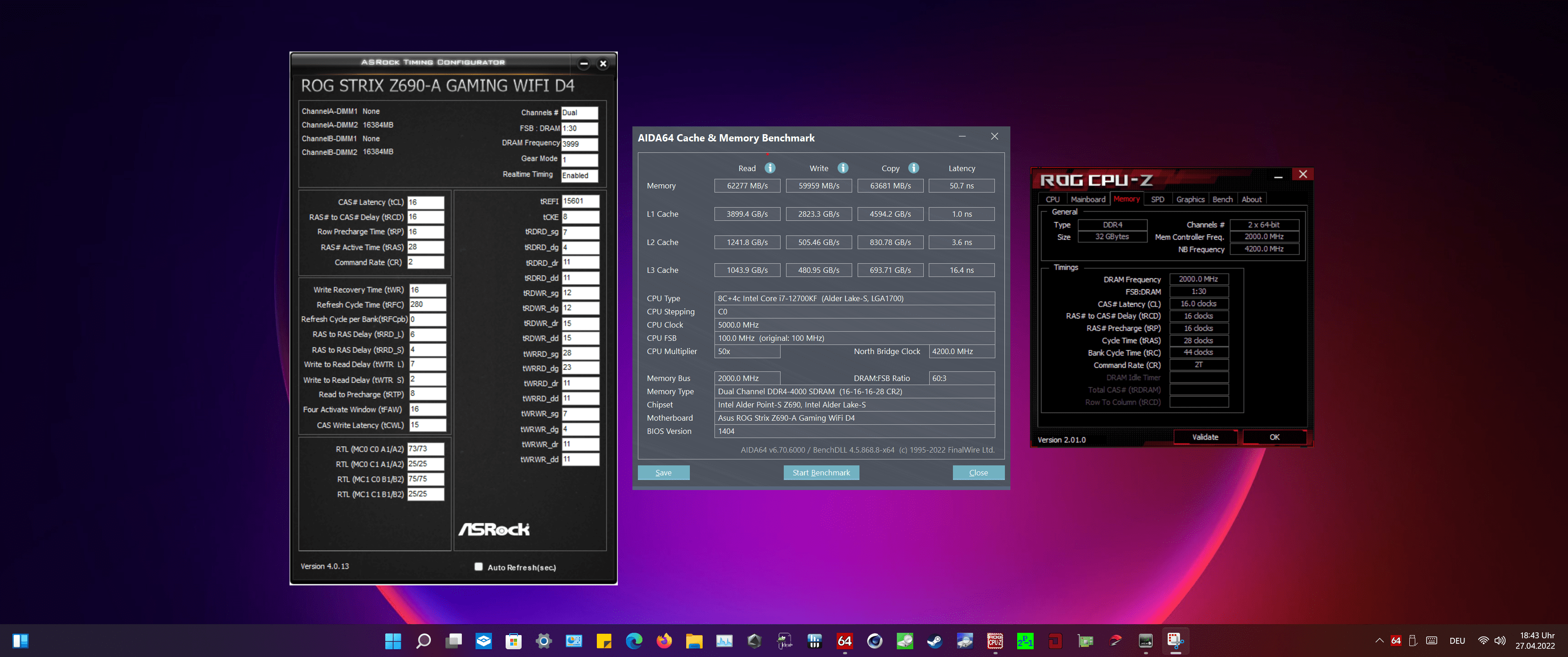Image resolution: width=1568 pixels, height=657 pixels.
Task: Click the Four Activate Window (tFAW) field
Action: coord(427,409)
